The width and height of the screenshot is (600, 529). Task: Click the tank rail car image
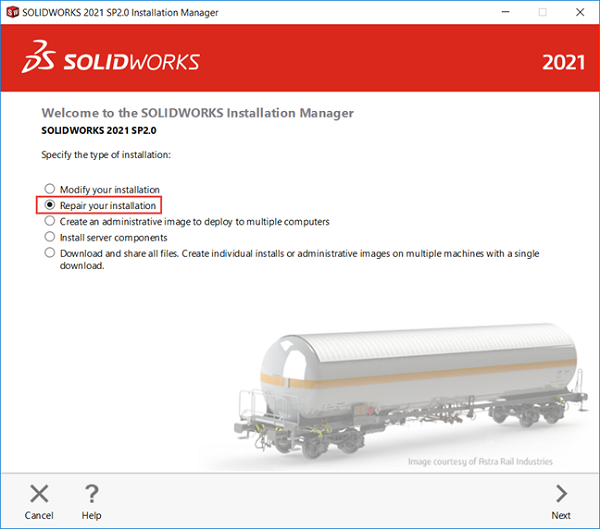pos(411,390)
